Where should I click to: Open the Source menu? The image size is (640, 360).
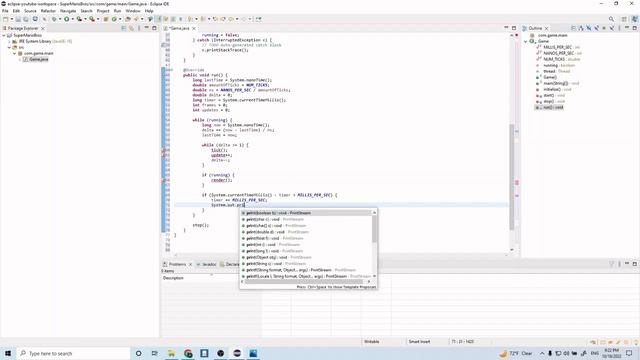[x=30, y=11]
